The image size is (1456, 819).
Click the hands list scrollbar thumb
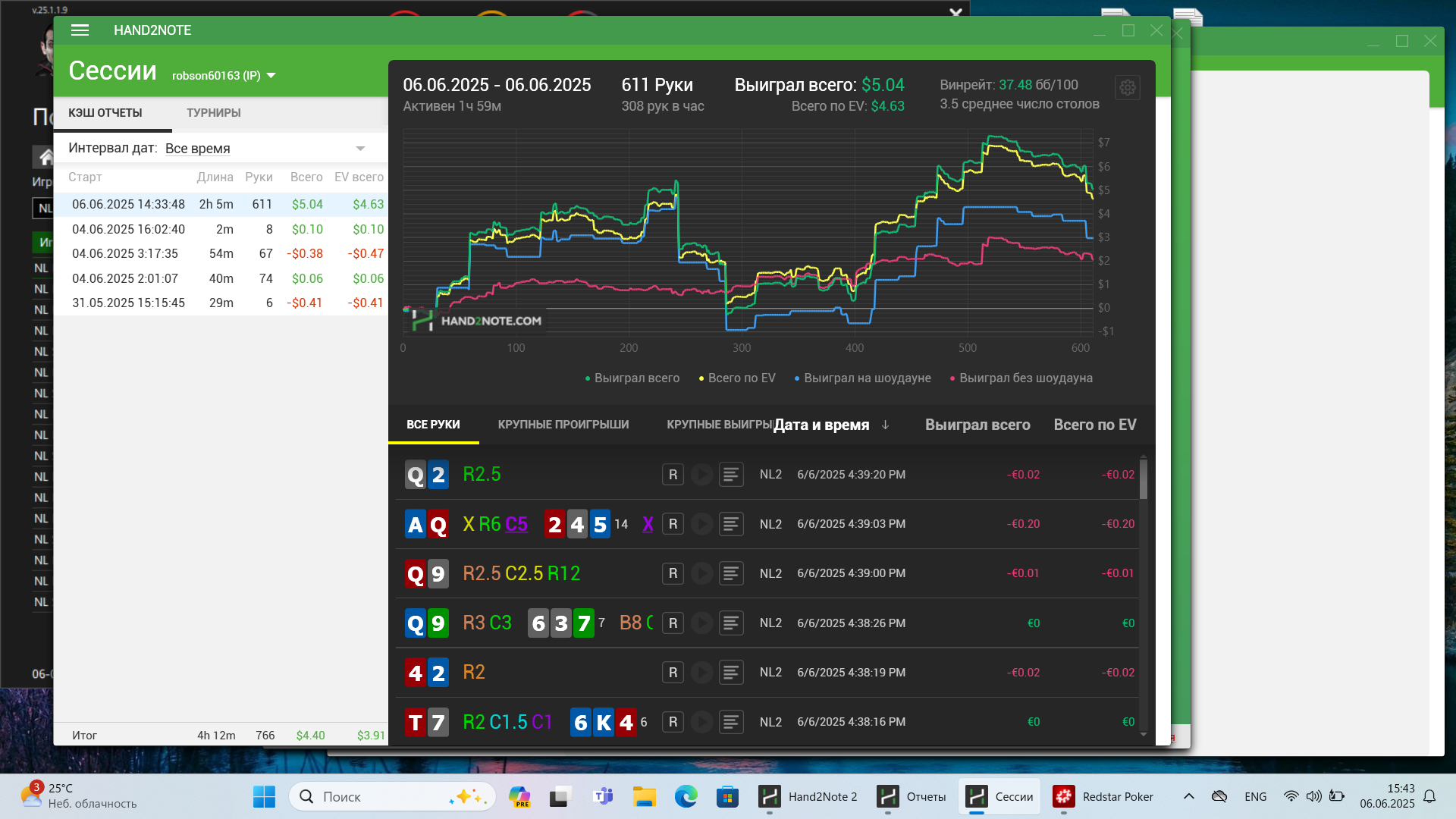[1143, 479]
